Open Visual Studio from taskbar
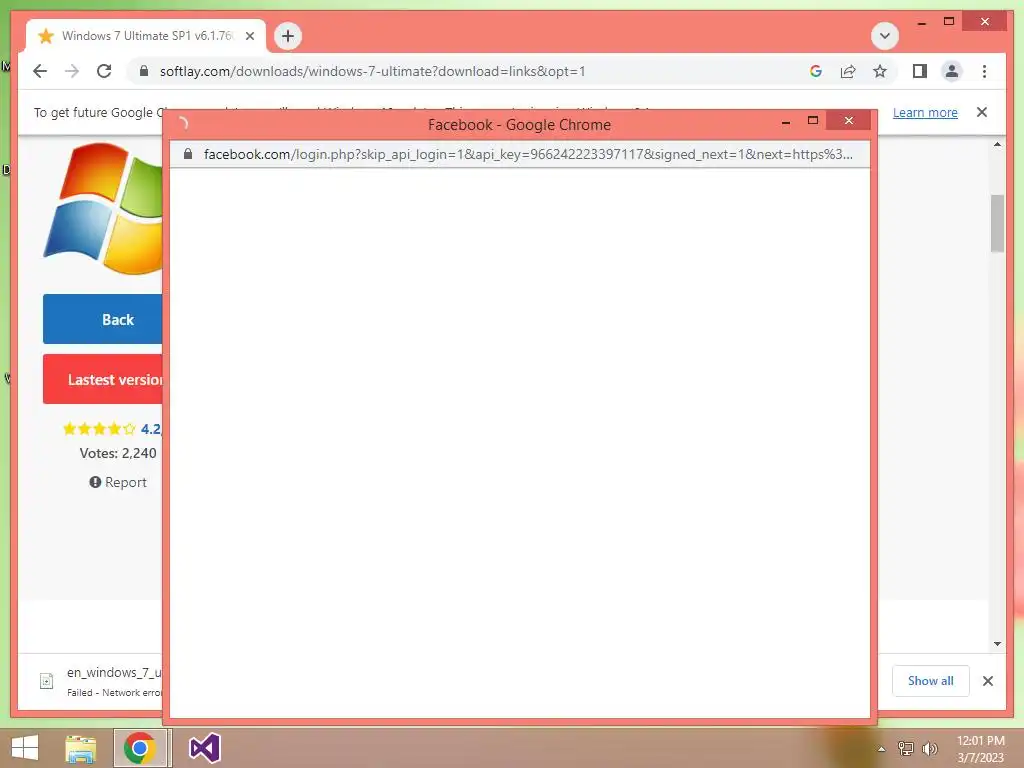The width and height of the screenshot is (1024, 768). pyautogui.click(x=204, y=748)
